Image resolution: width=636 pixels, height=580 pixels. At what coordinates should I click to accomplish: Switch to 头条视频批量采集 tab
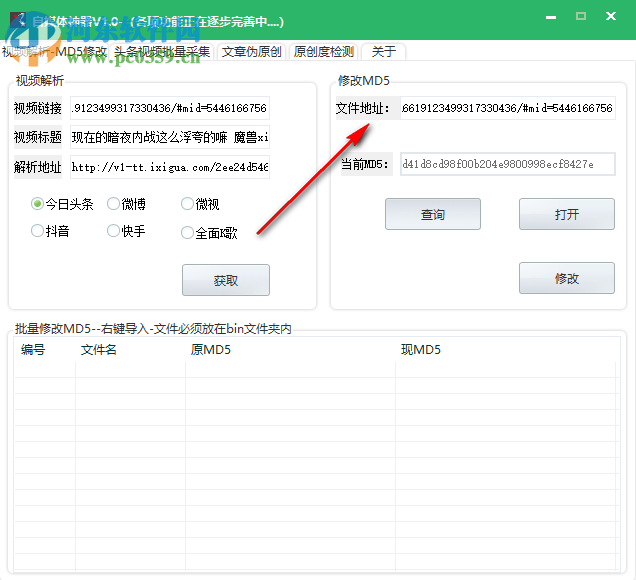(162, 52)
